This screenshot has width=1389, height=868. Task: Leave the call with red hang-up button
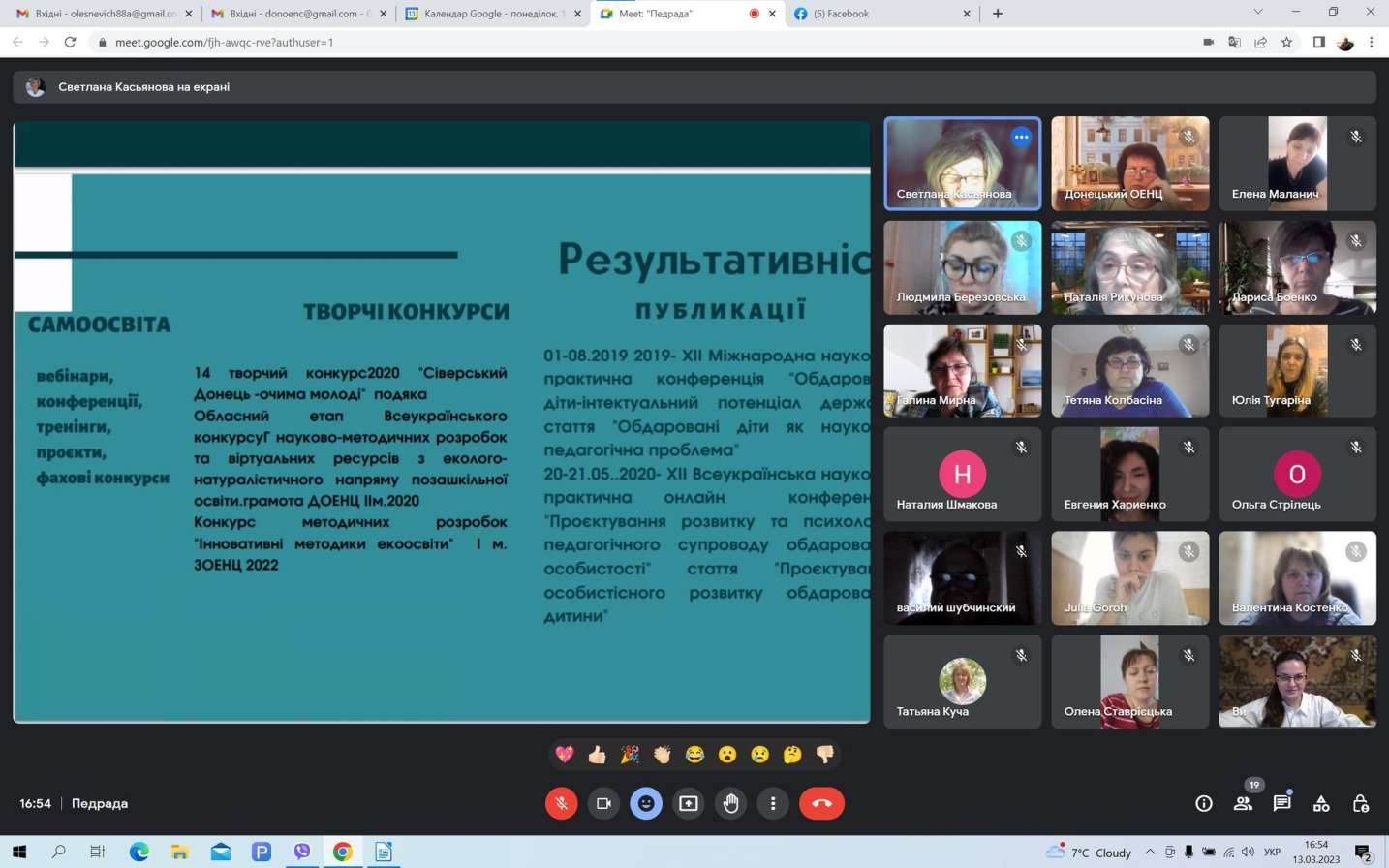pyautogui.click(x=821, y=803)
